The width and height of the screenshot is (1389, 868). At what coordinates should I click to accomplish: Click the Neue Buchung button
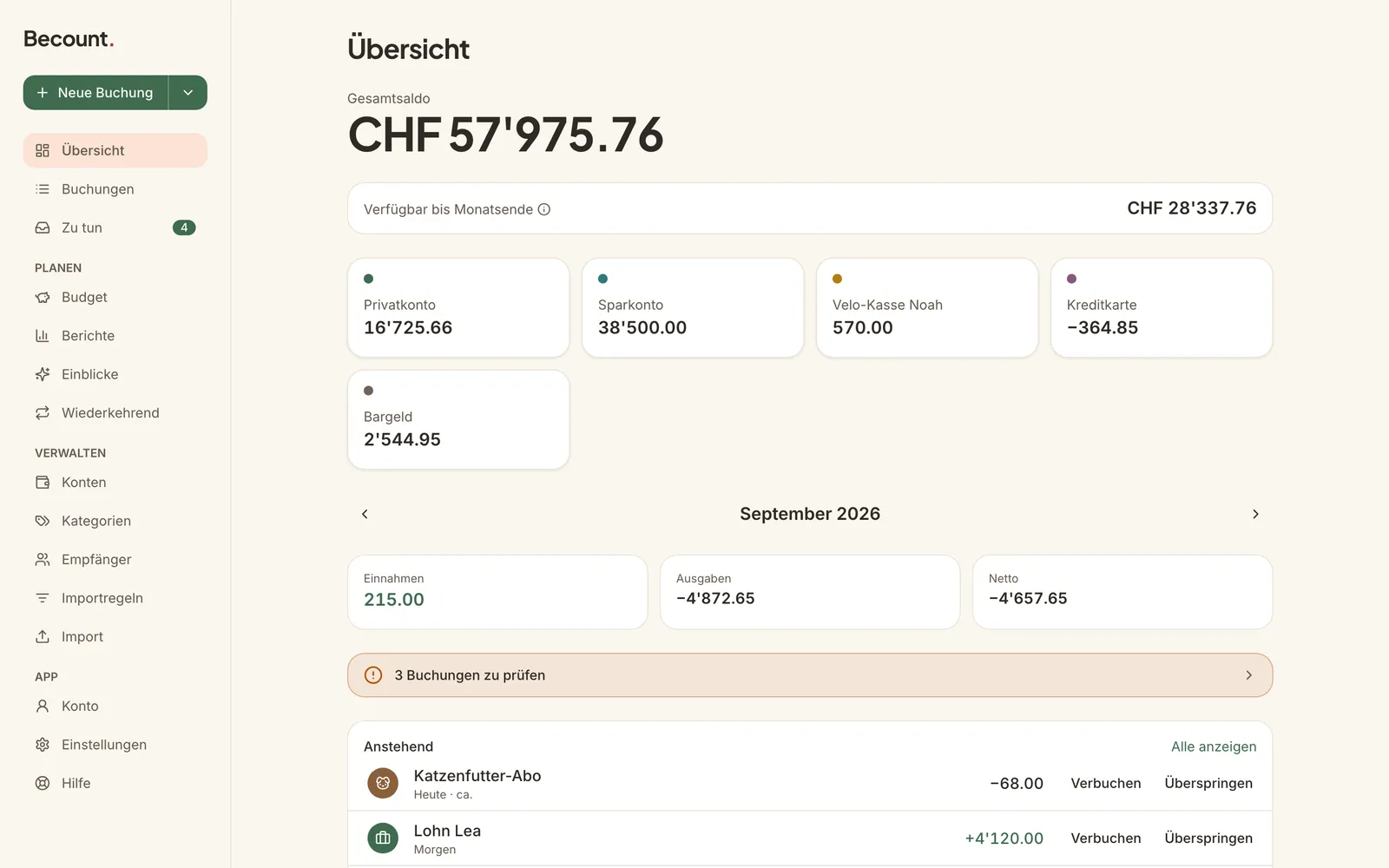tap(95, 93)
